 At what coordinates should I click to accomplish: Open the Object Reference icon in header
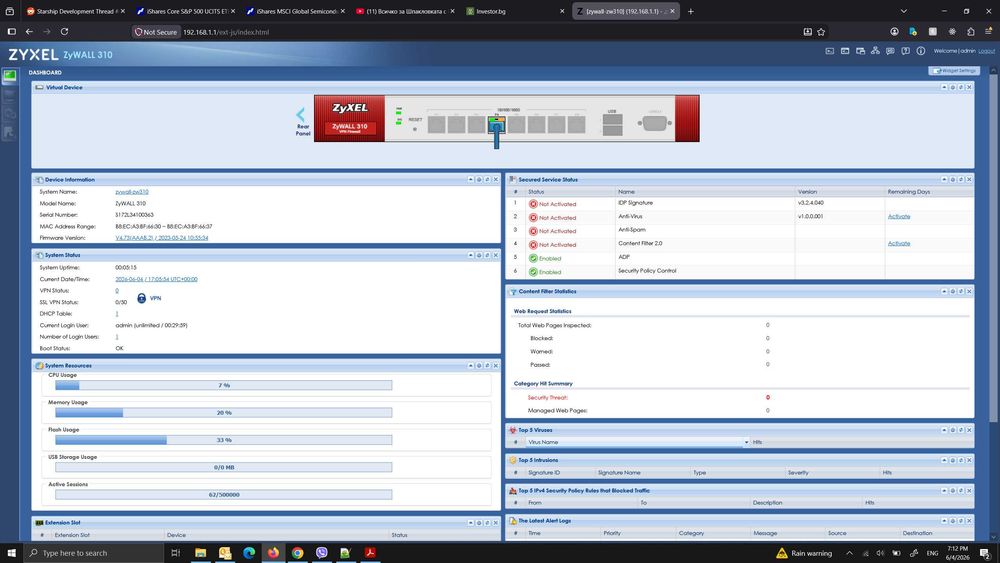(x=860, y=50)
